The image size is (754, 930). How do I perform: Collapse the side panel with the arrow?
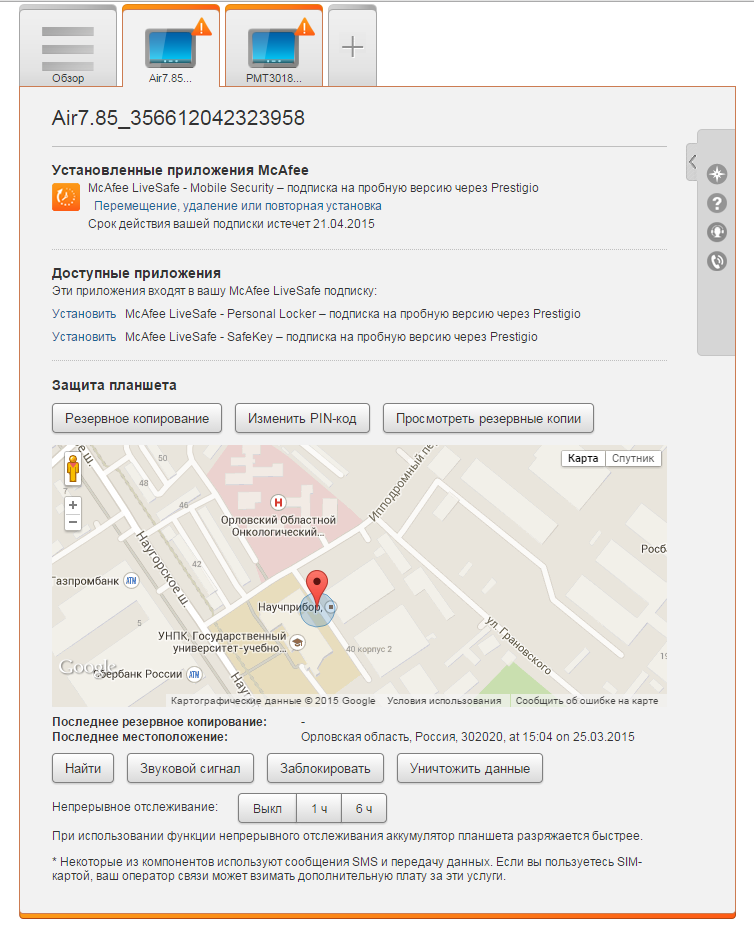[x=692, y=161]
